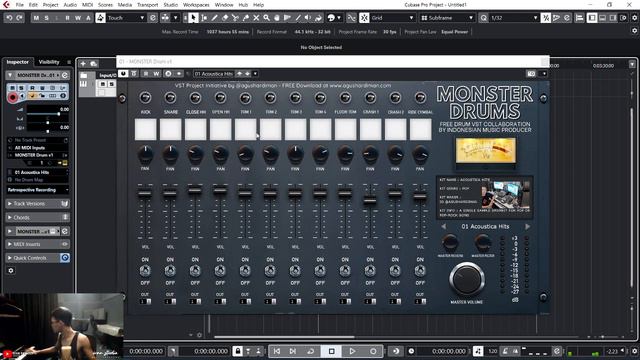Viewport: 640px width, 360px height.
Task: Click the KICK drum pad
Action: (145, 130)
